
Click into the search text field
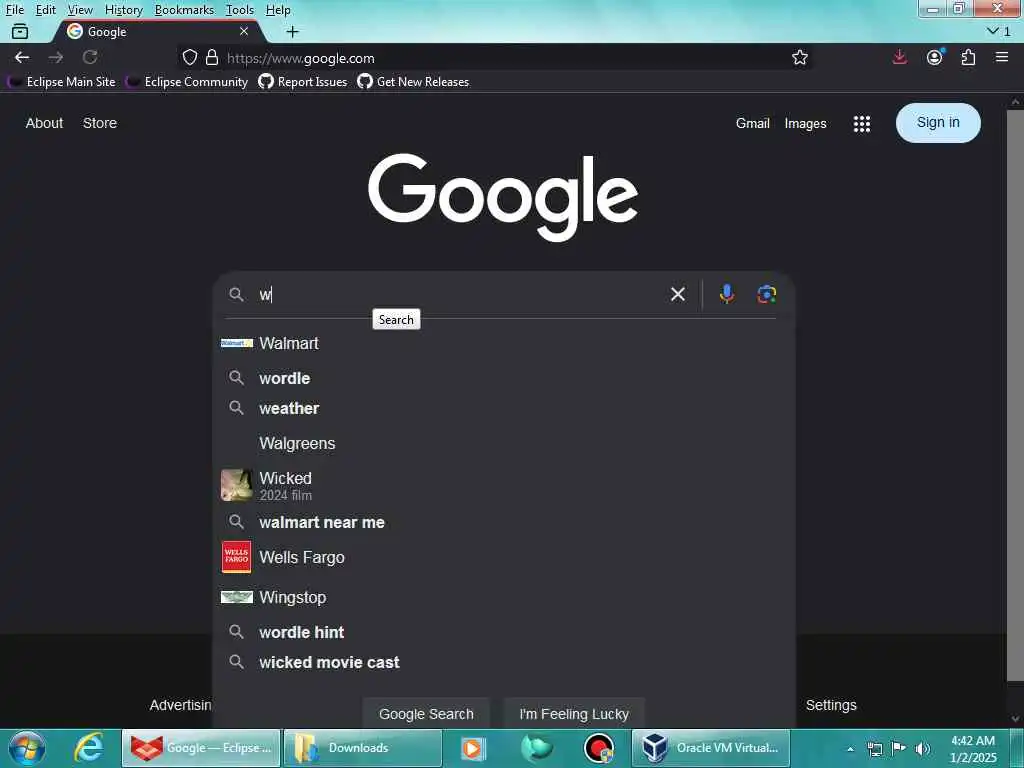click(x=460, y=295)
